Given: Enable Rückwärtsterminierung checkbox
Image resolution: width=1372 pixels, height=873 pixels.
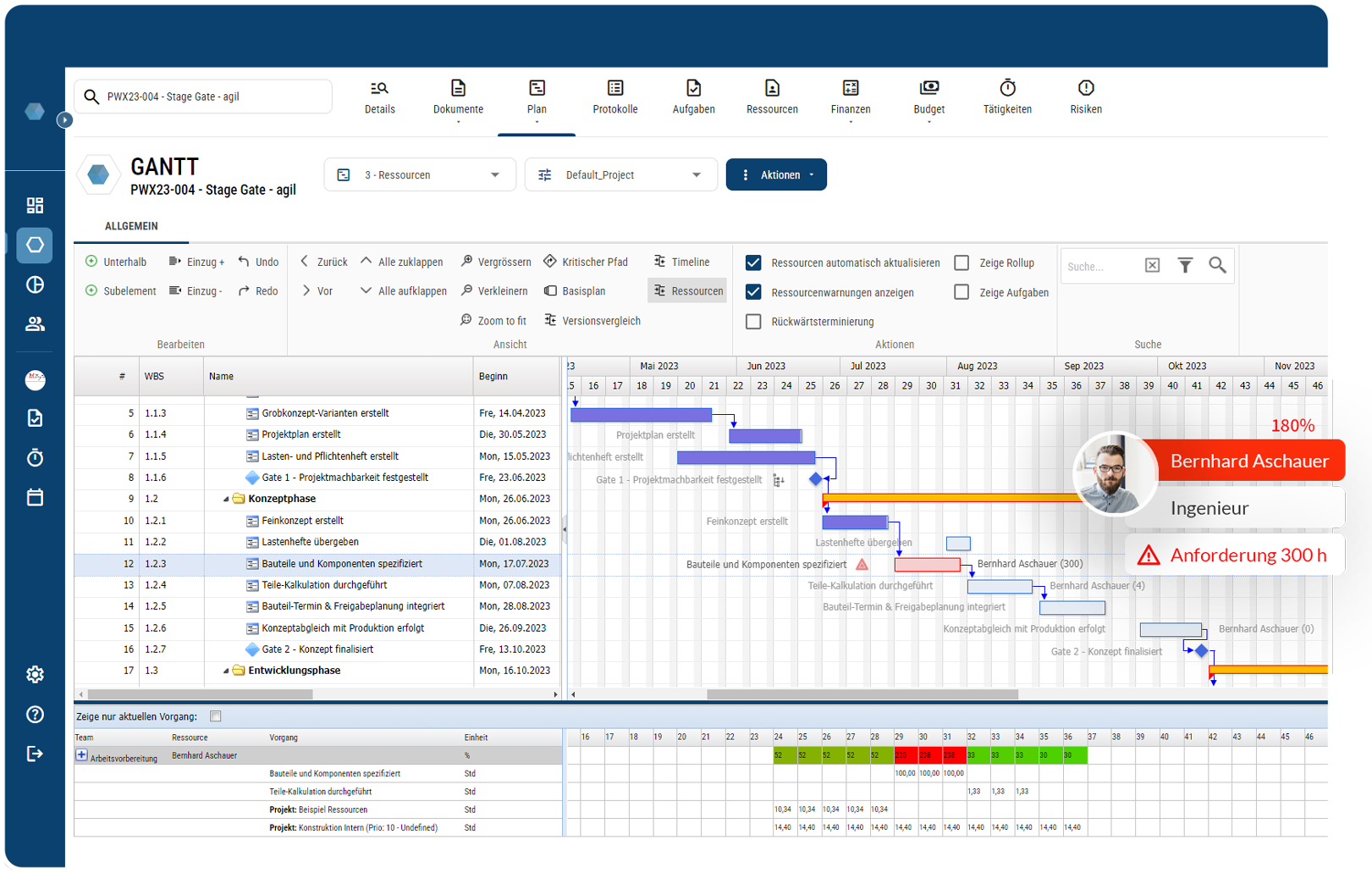Looking at the screenshot, I should pyautogui.click(x=753, y=322).
